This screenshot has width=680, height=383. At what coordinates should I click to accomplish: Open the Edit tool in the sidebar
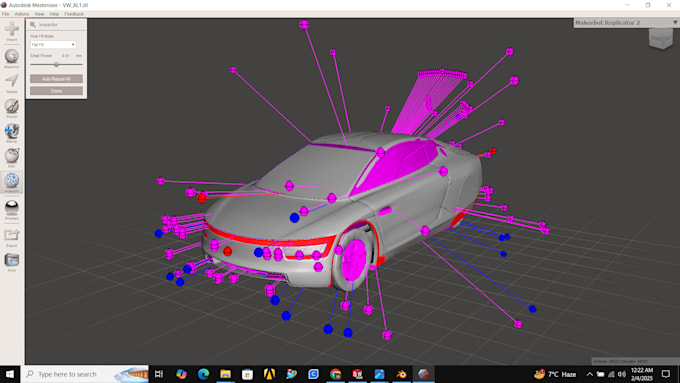click(12, 155)
